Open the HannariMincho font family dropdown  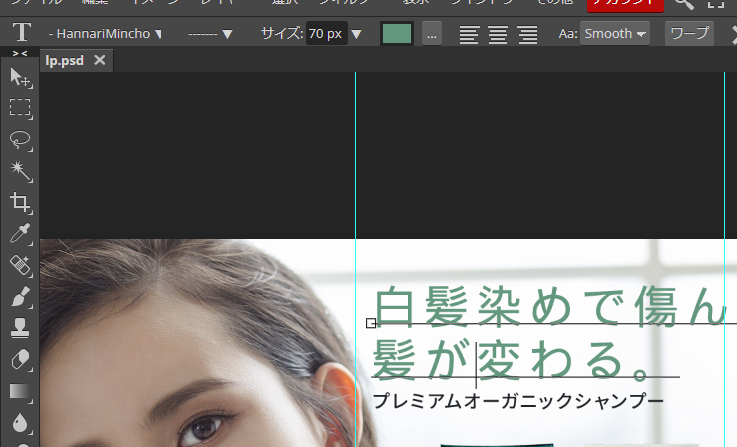(105, 34)
